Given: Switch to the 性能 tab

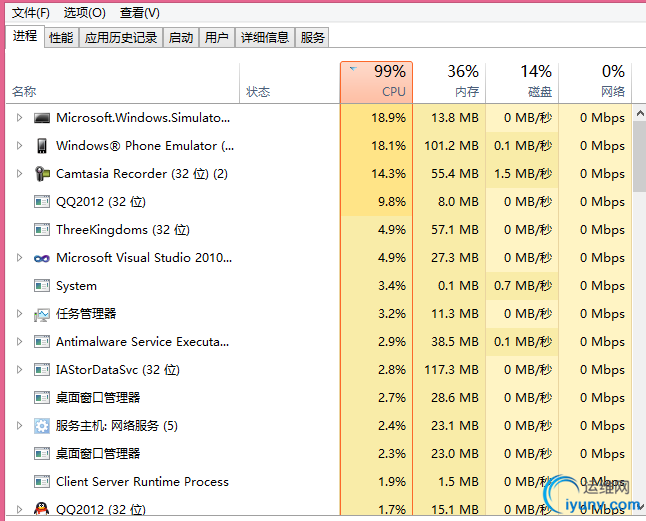Looking at the screenshot, I should 61,37.
